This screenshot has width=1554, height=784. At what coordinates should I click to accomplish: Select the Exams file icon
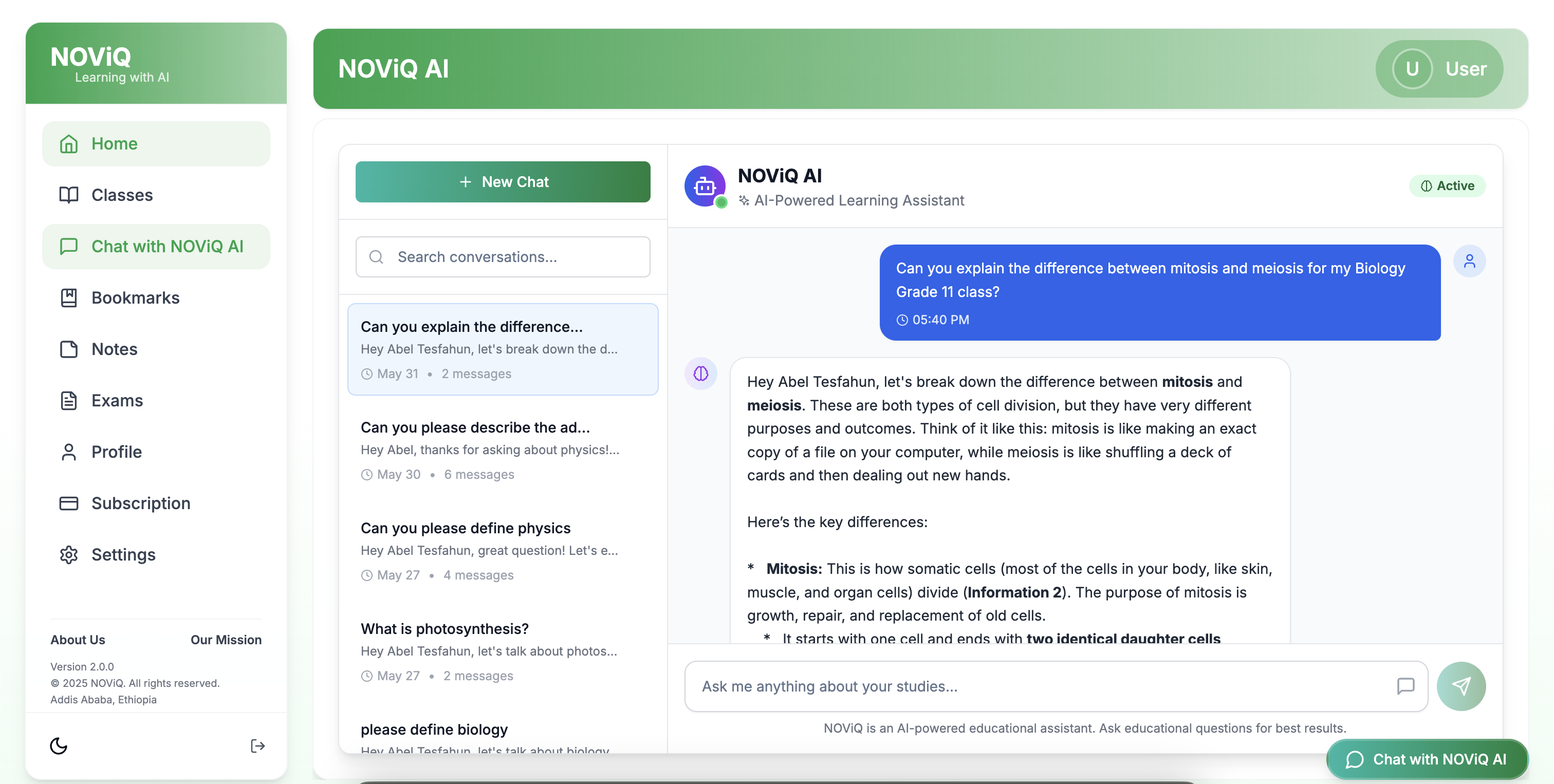[x=69, y=400]
